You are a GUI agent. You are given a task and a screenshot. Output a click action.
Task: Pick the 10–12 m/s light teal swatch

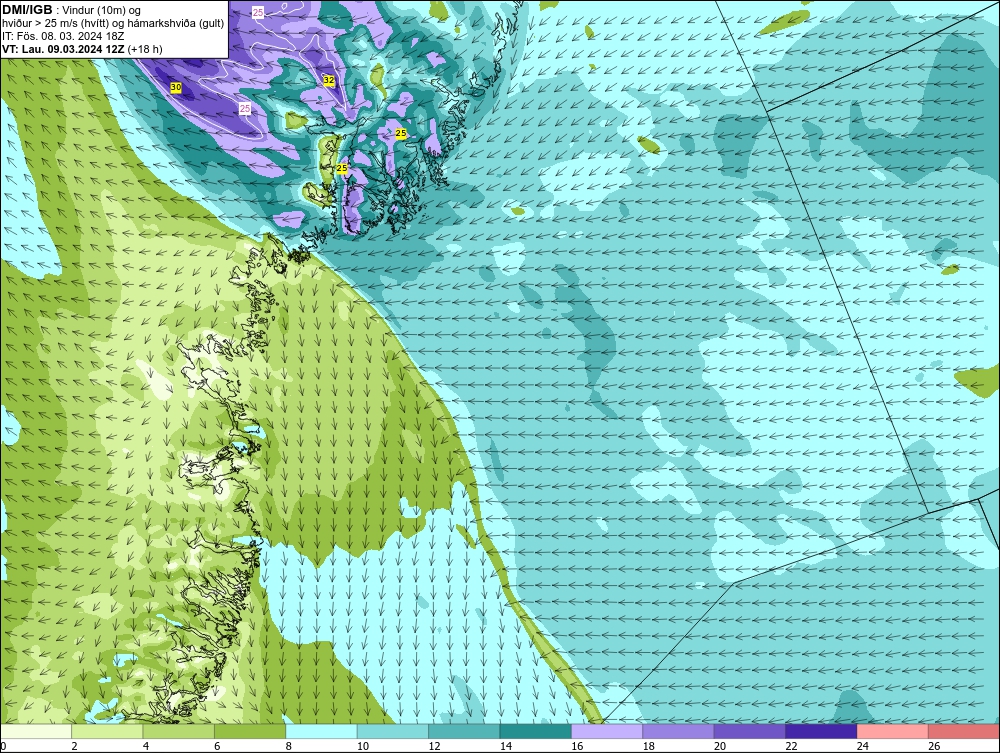393,731
